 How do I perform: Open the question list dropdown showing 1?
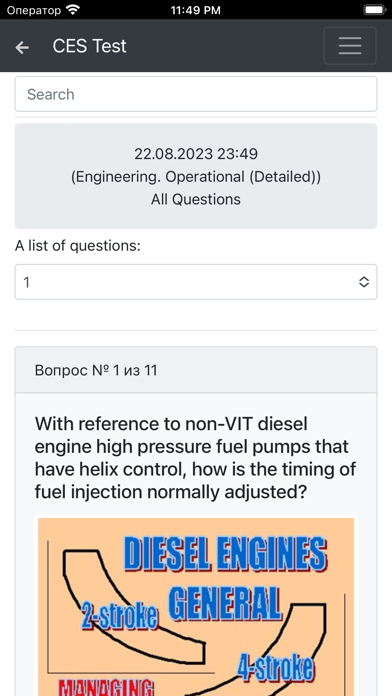(196, 282)
